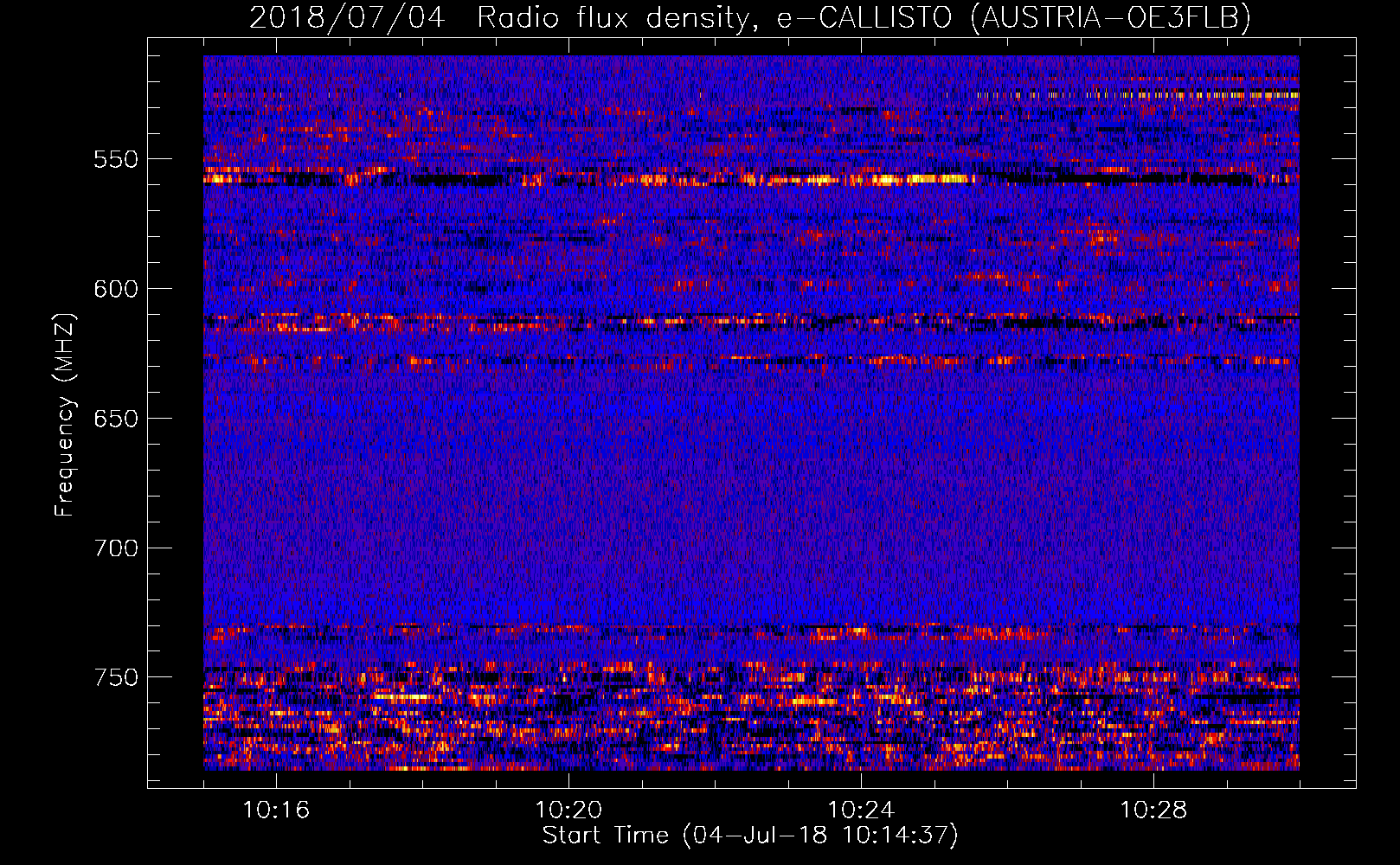Screen dimensions: 1400x865
Task: Click the 600 frequency tick label
Action: [116, 289]
